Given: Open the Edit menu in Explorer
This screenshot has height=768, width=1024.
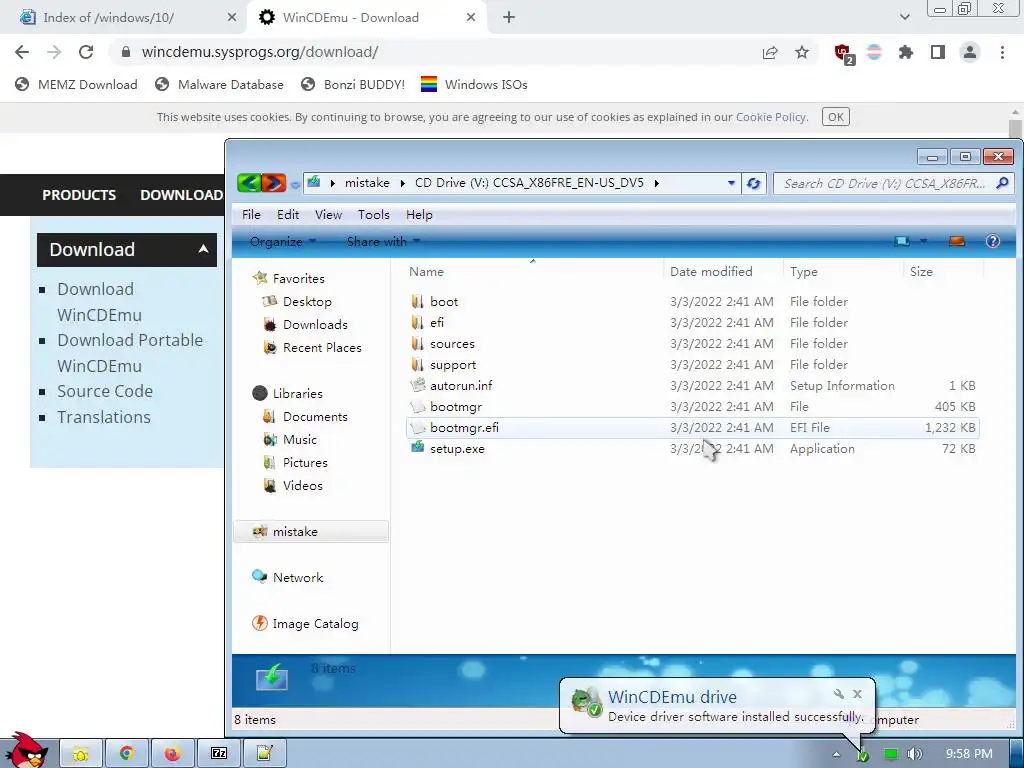Looking at the screenshot, I should 287,215.
